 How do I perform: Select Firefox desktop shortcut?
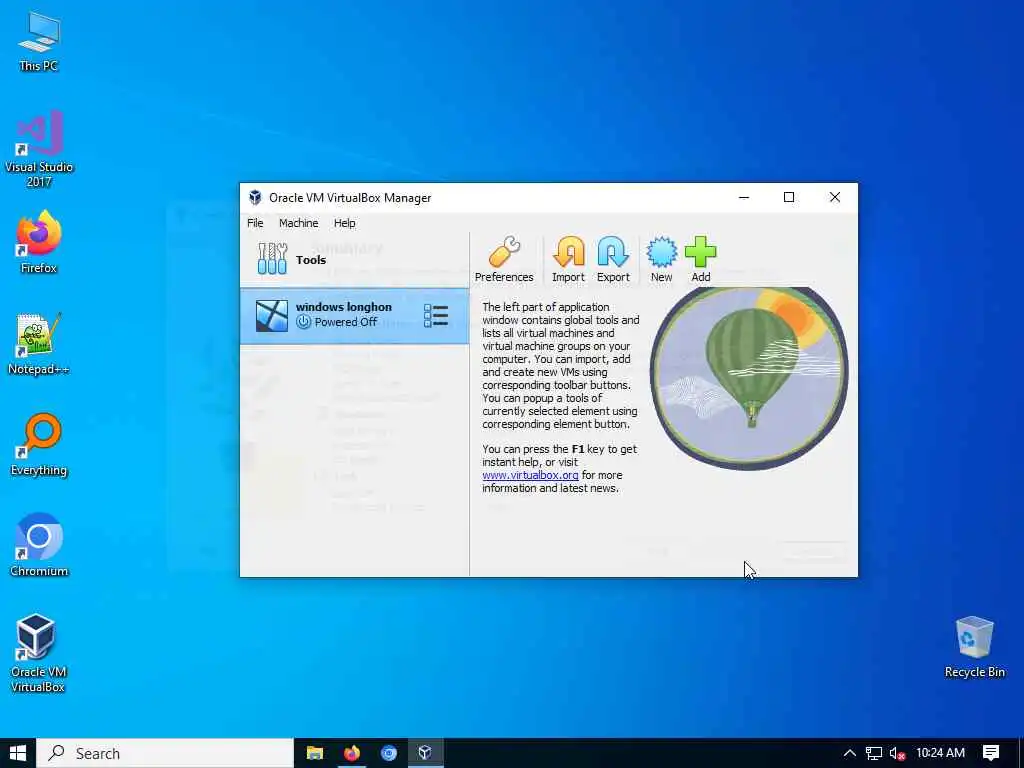pyautogui.click(x=39, y=242)
